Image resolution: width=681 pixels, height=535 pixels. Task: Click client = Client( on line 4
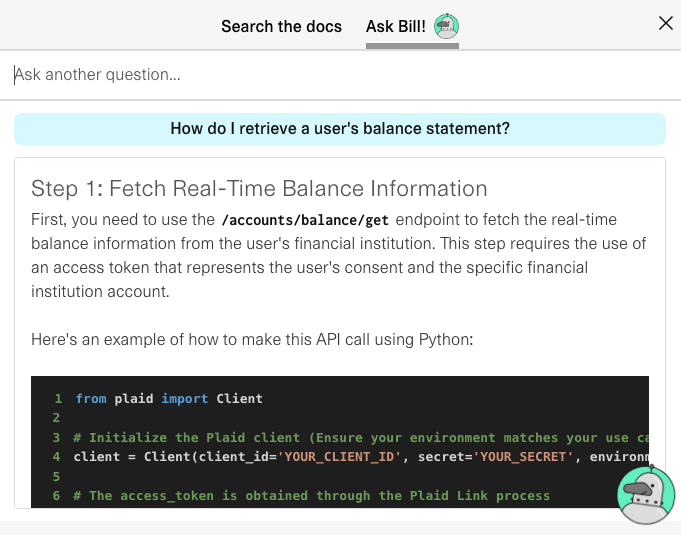pos(136,457)
